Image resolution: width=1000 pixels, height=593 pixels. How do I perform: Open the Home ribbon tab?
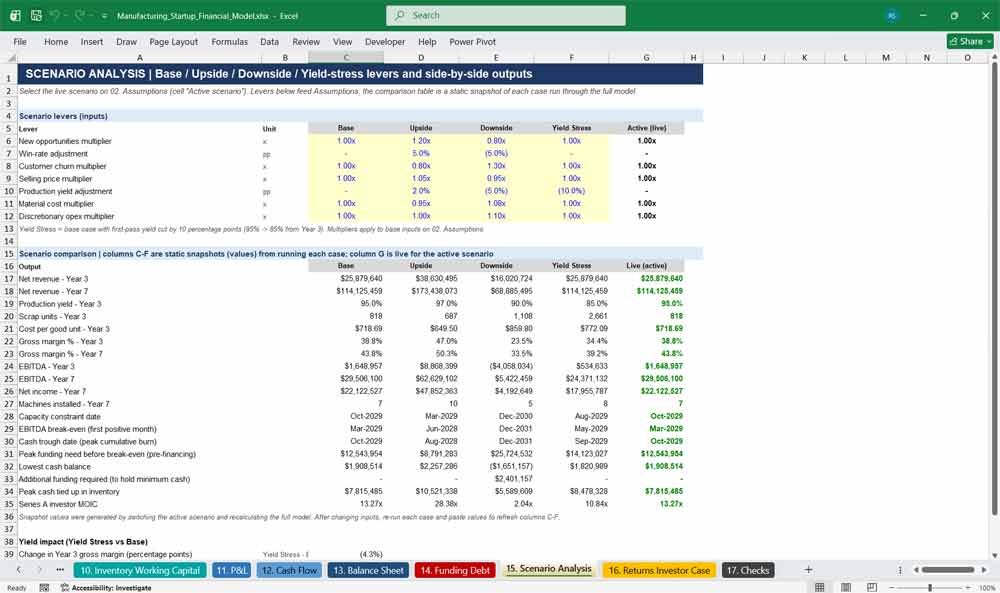pos(56,41)
